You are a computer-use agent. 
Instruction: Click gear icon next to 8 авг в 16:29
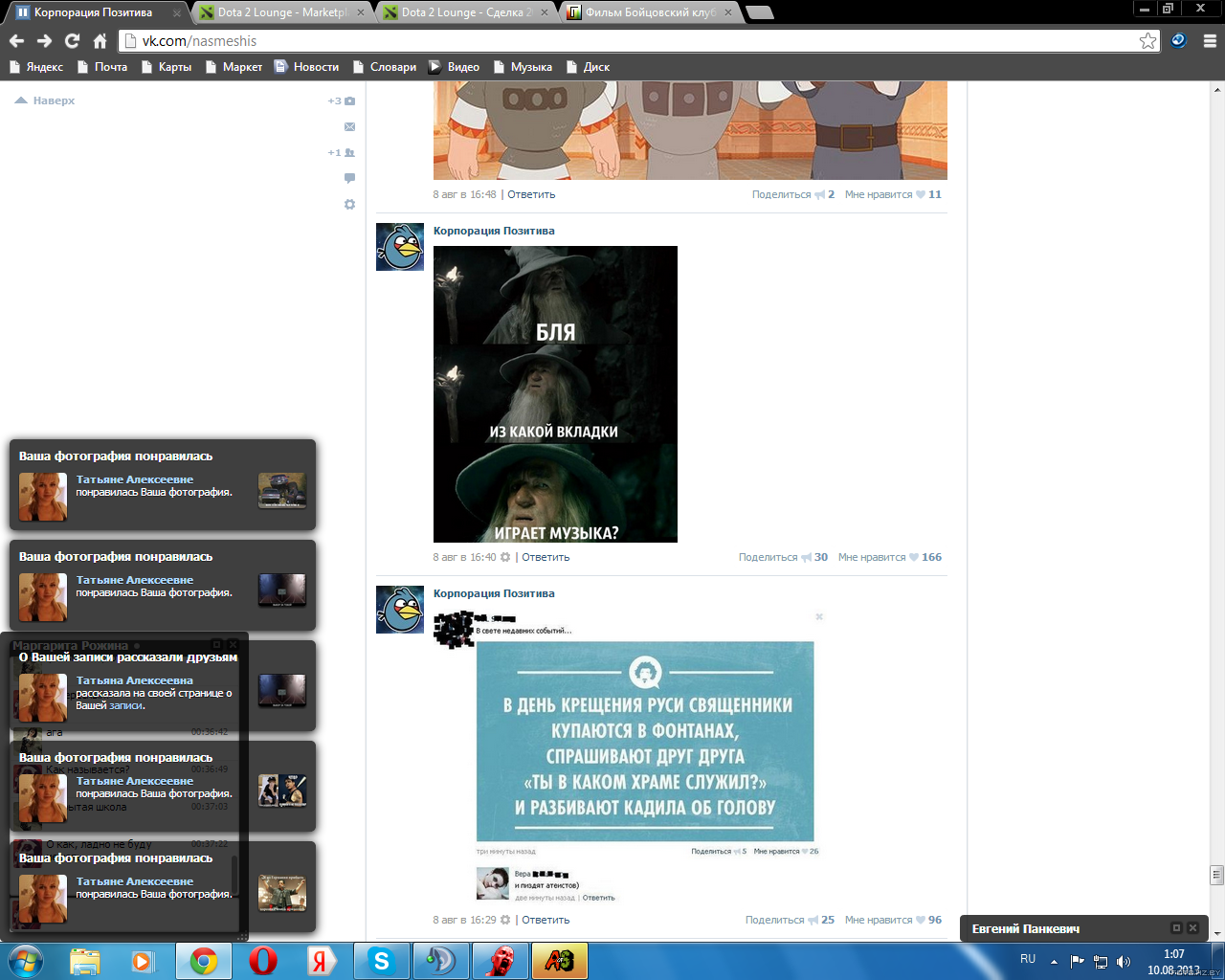pyautogui.click(x=505, y=920)
